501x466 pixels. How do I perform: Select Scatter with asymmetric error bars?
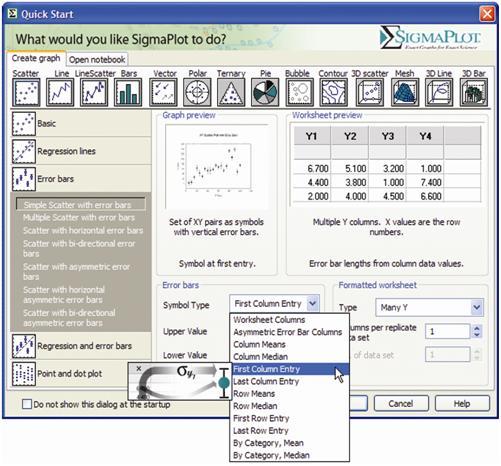click(76, 272)
